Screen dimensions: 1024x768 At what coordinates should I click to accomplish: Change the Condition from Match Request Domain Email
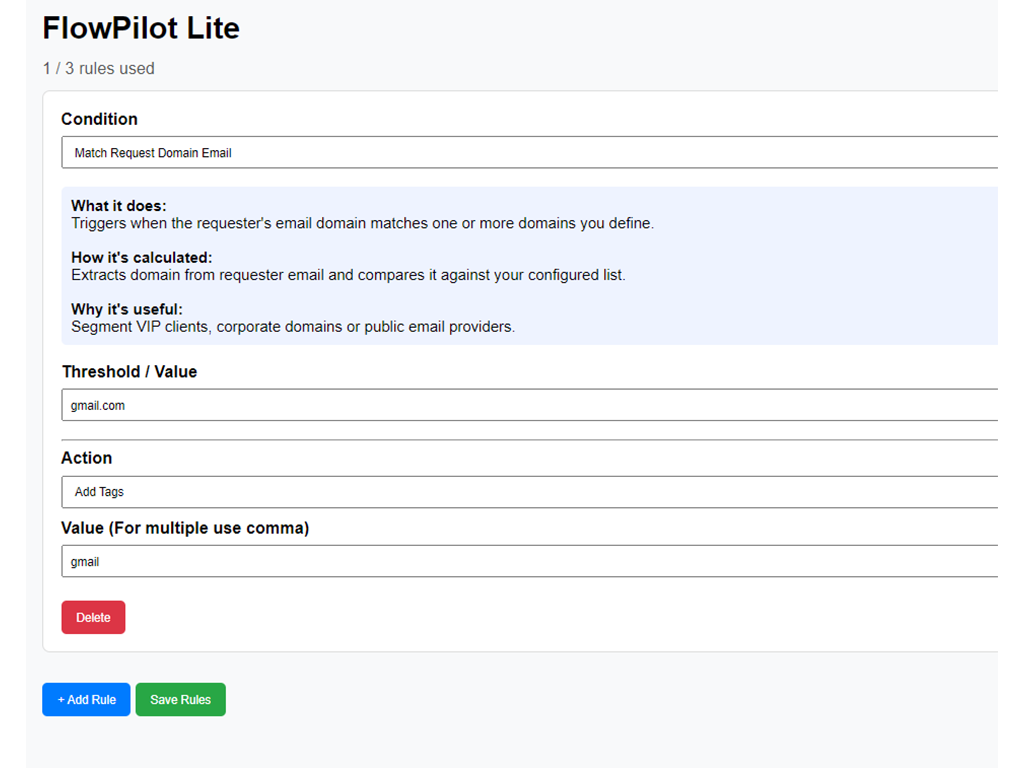(528, 152)
